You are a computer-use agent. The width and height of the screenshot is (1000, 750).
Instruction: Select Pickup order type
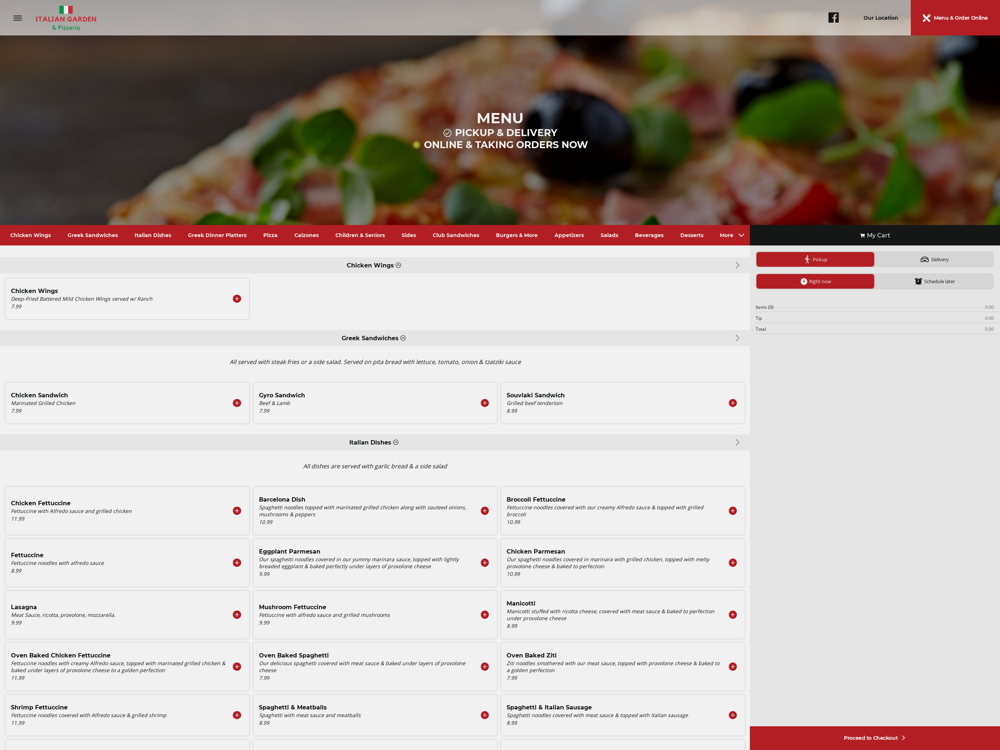click(815, 260)
